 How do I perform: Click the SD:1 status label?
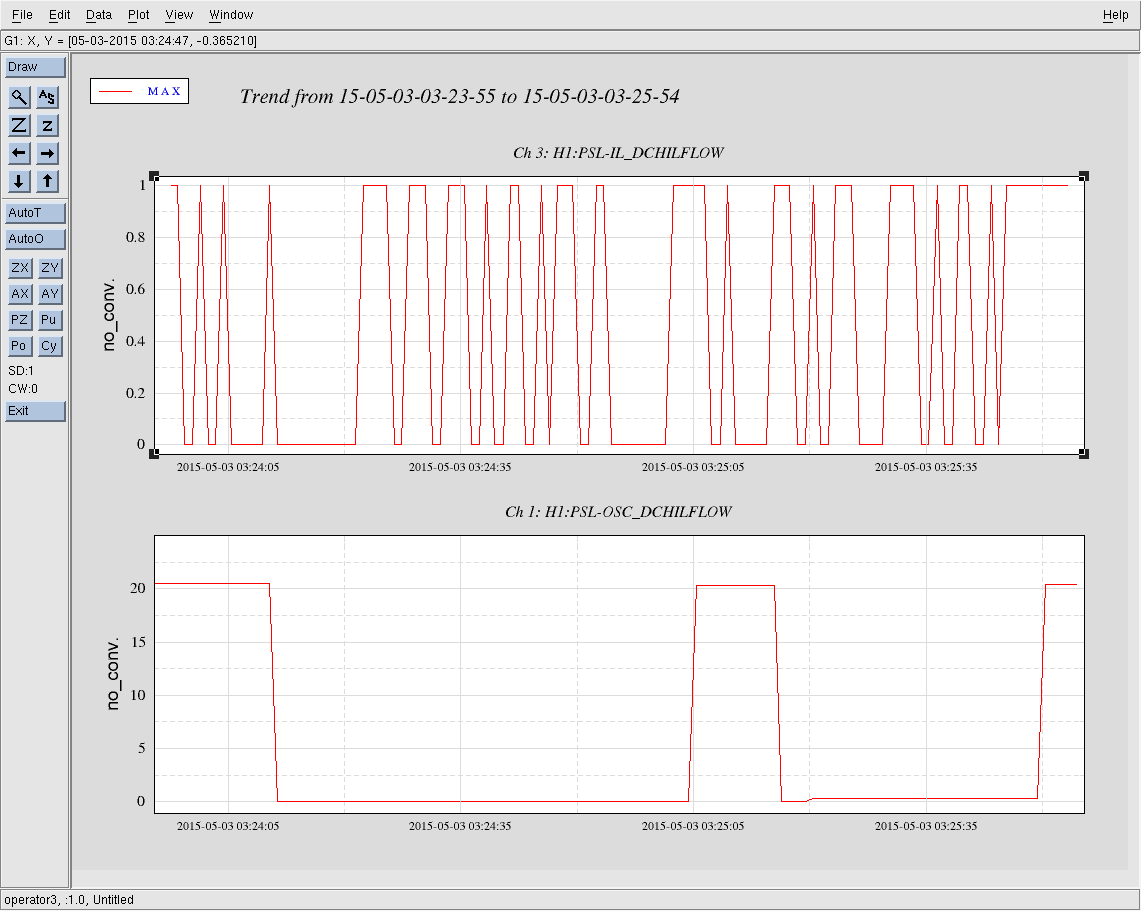click(x=21, y=371)
